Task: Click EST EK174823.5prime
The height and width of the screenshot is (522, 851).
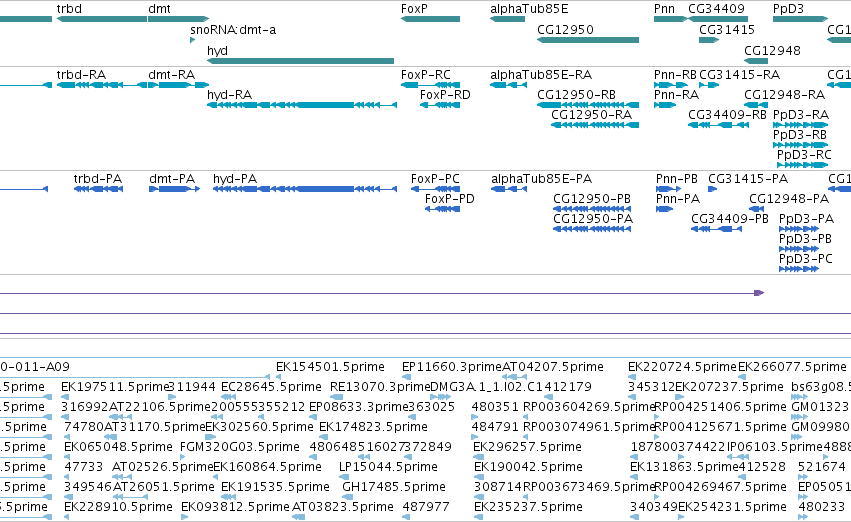Action: point(373,428)
